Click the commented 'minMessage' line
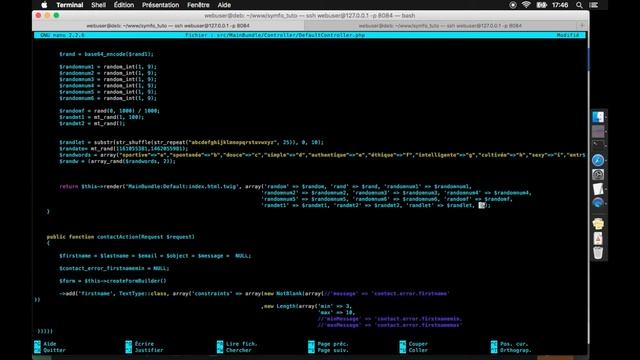 [x=390, y=319]
